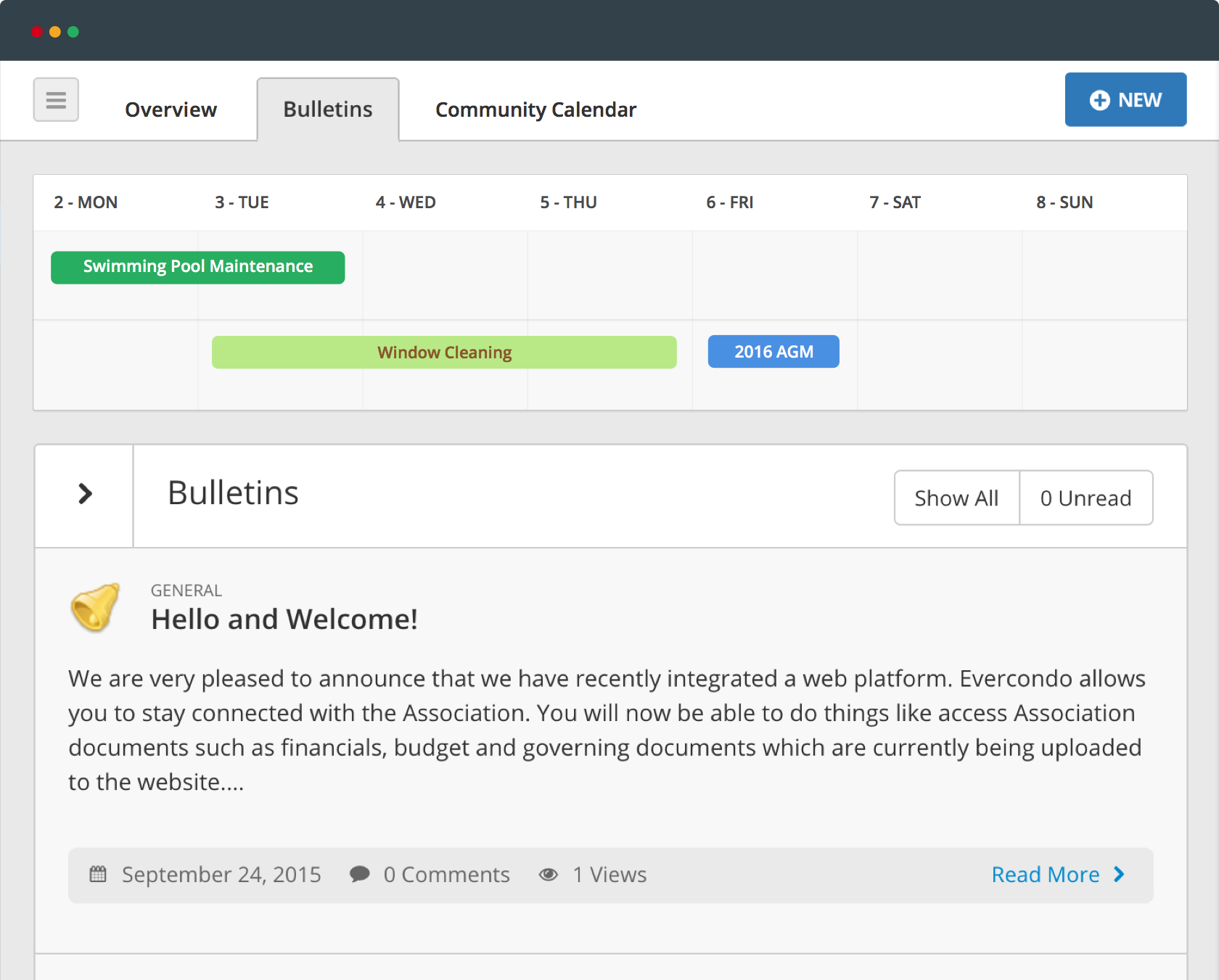Switch to the Overview tab
The image size is (1219, 980).
click(x=171, y=110)
